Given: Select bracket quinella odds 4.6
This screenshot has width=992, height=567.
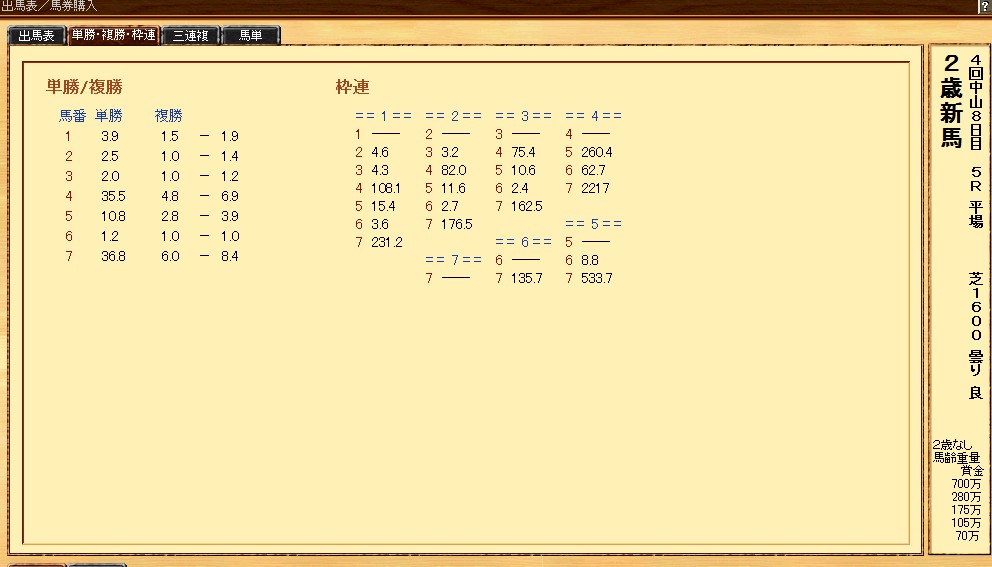Looking at the screenshot, I should tap(380, 153).
